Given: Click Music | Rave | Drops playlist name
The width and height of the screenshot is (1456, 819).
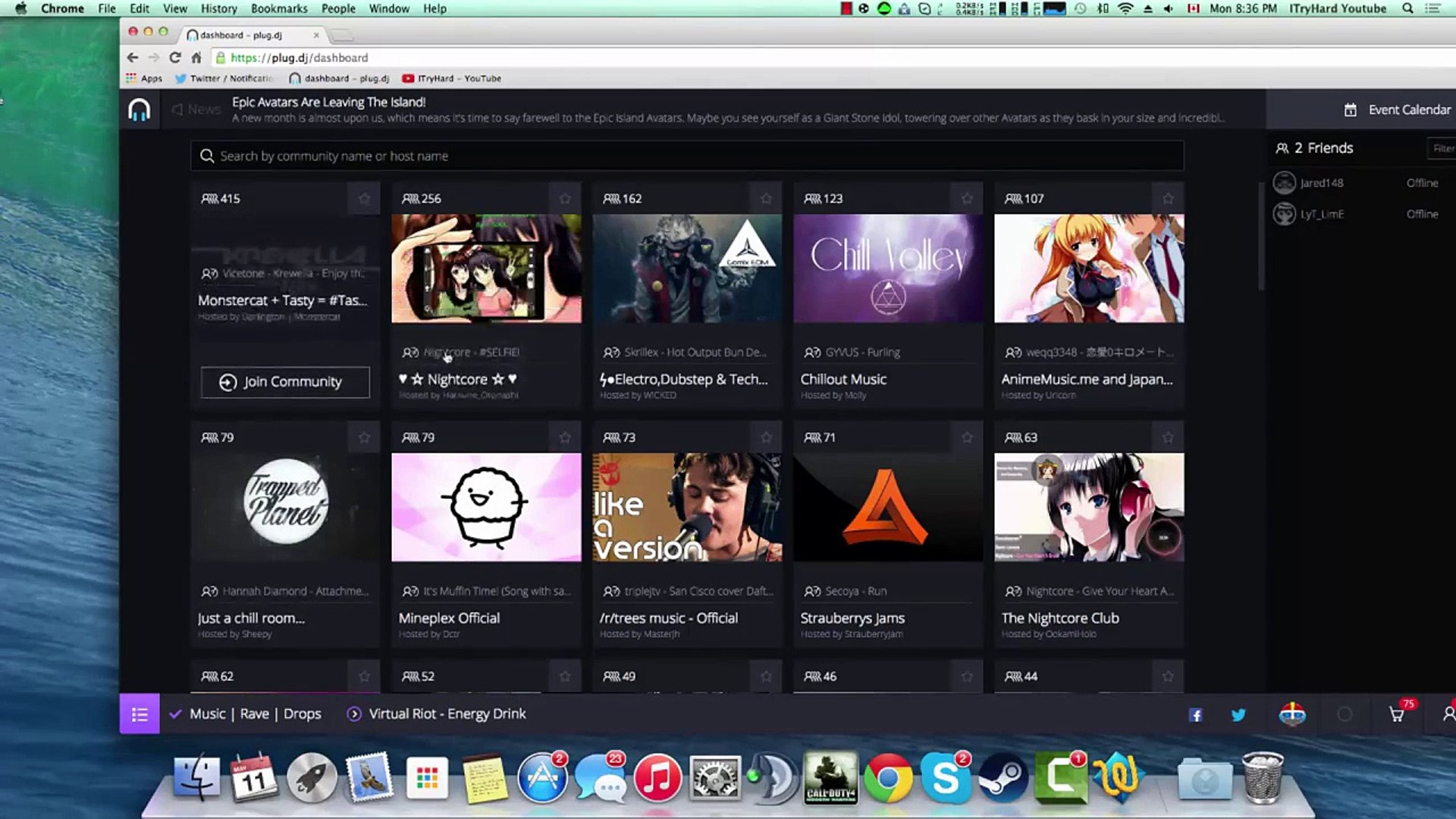Looking at the screenshot, I should 255,714.
